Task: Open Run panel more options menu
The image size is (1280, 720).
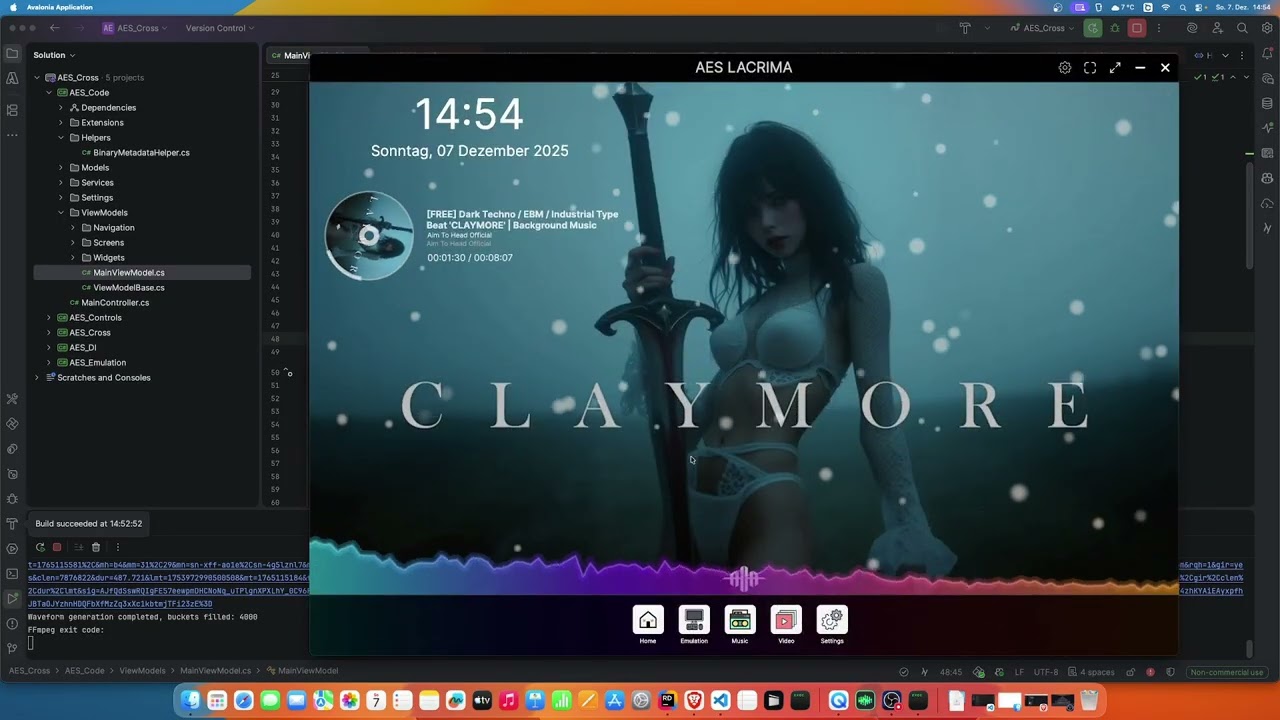Action: tap(117, 547)
